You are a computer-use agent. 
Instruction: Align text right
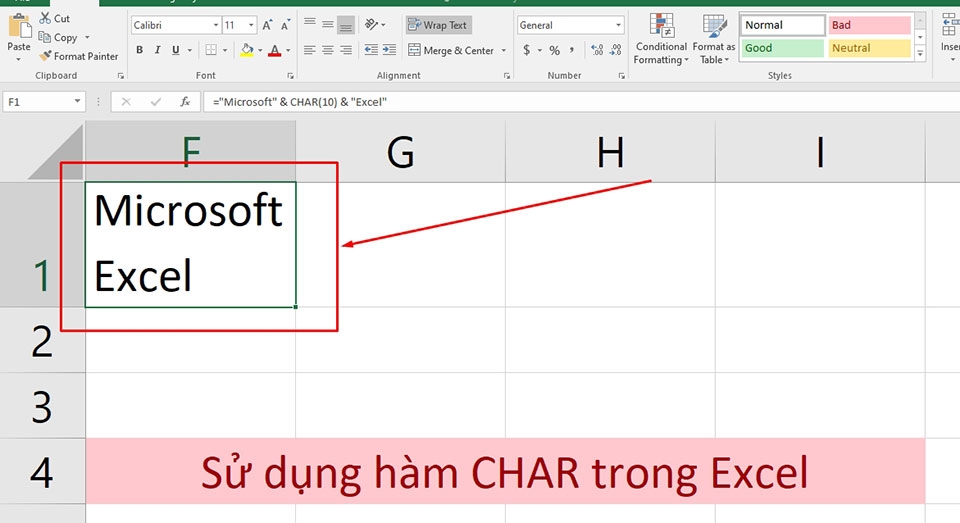coord(346,50)
